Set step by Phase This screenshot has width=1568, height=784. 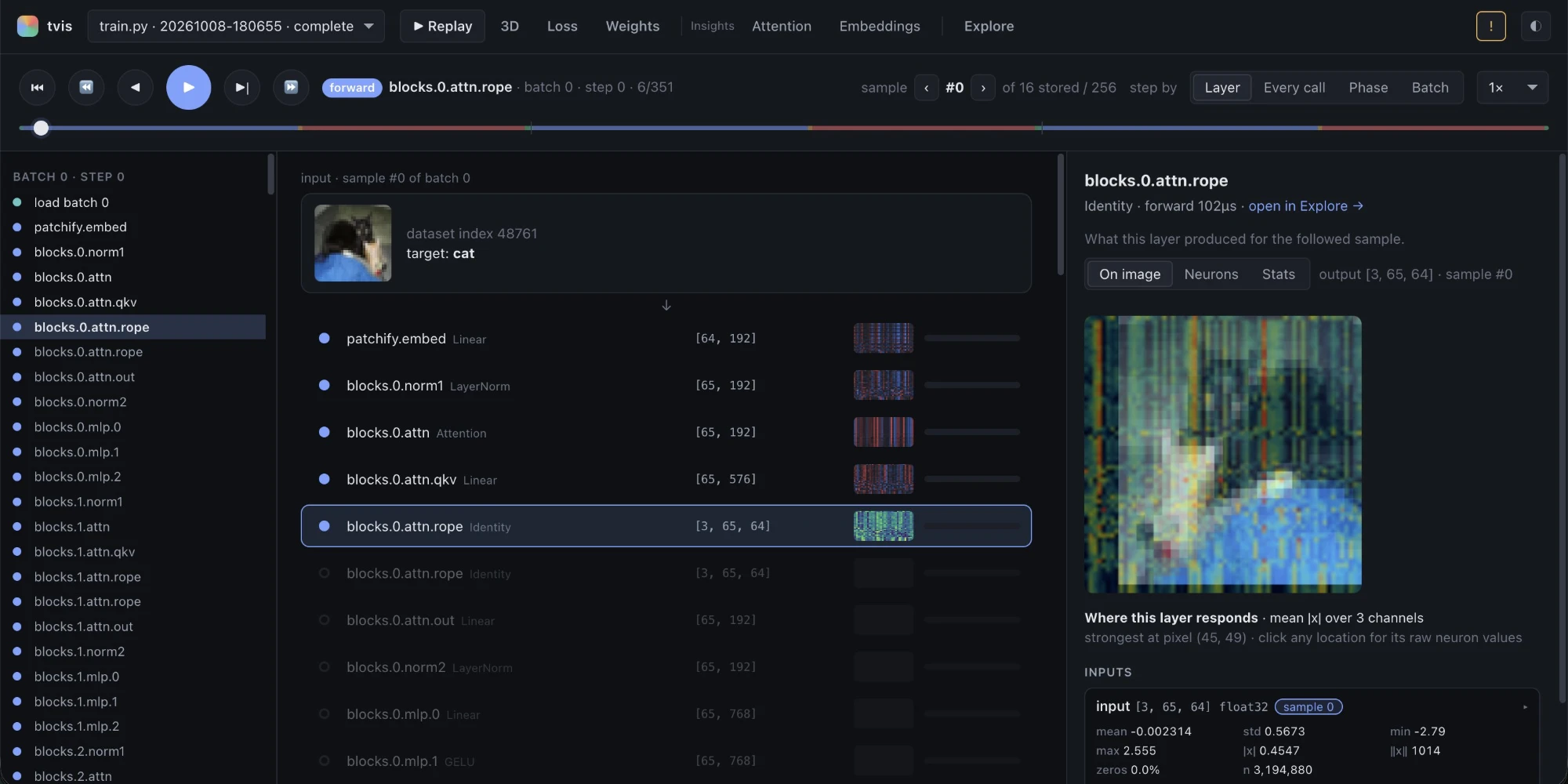coord(1368,88)
